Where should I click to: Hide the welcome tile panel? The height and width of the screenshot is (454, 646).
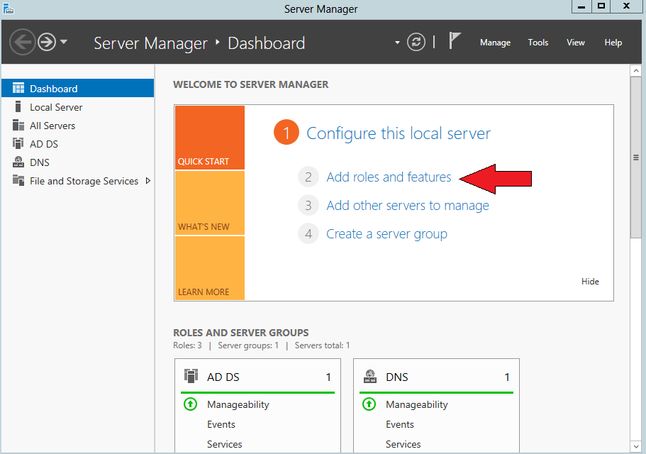[x=590, y=281]
